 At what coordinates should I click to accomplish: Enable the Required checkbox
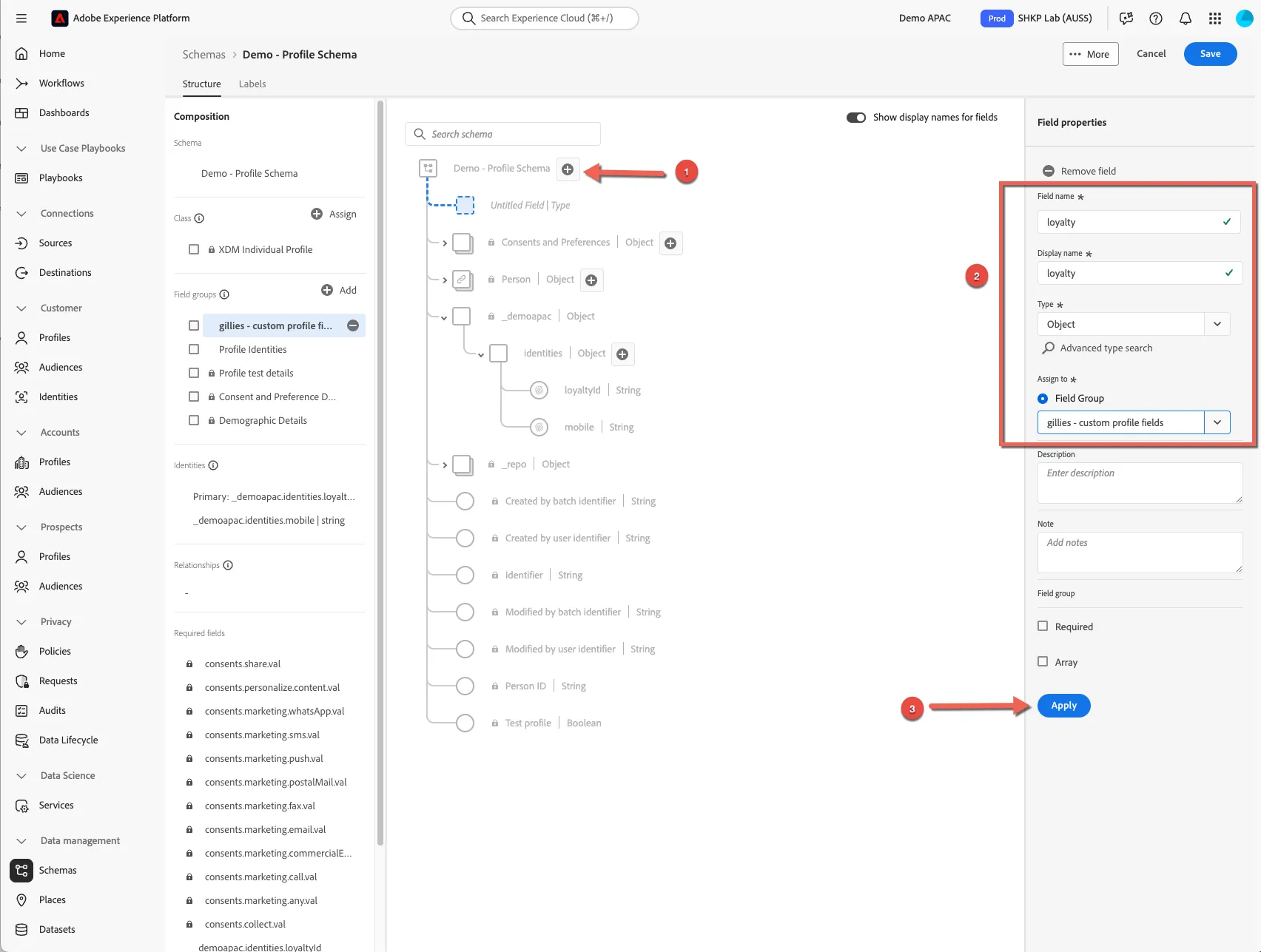1043,626
